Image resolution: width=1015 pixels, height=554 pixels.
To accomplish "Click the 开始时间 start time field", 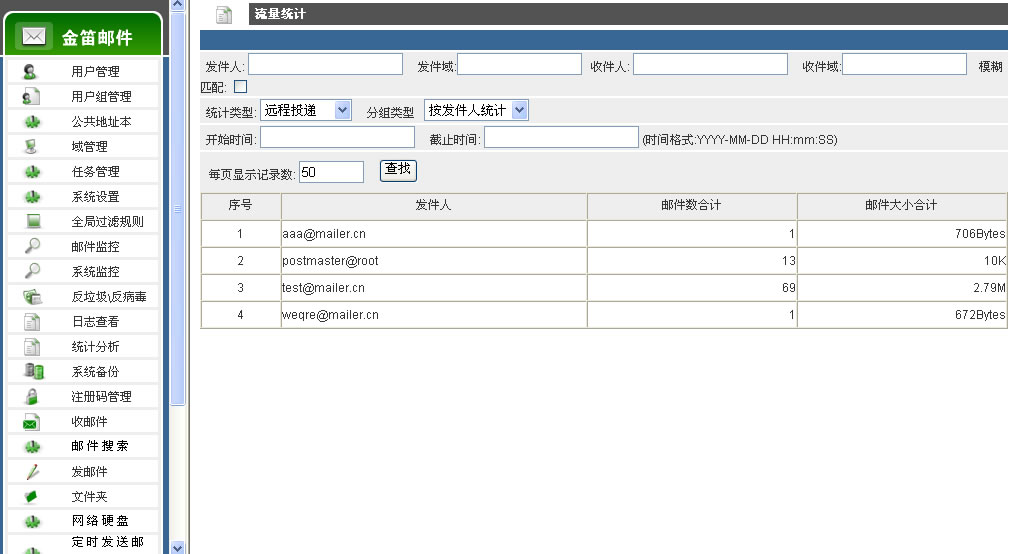I will (337, 137).
